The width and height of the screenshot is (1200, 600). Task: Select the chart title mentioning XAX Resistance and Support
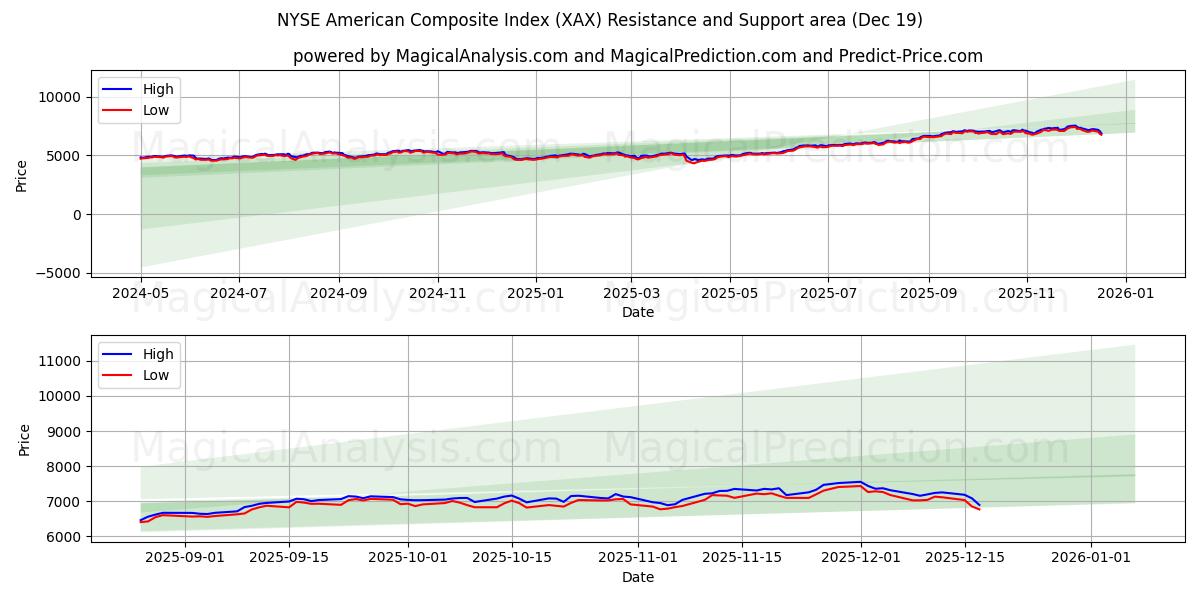600,16
